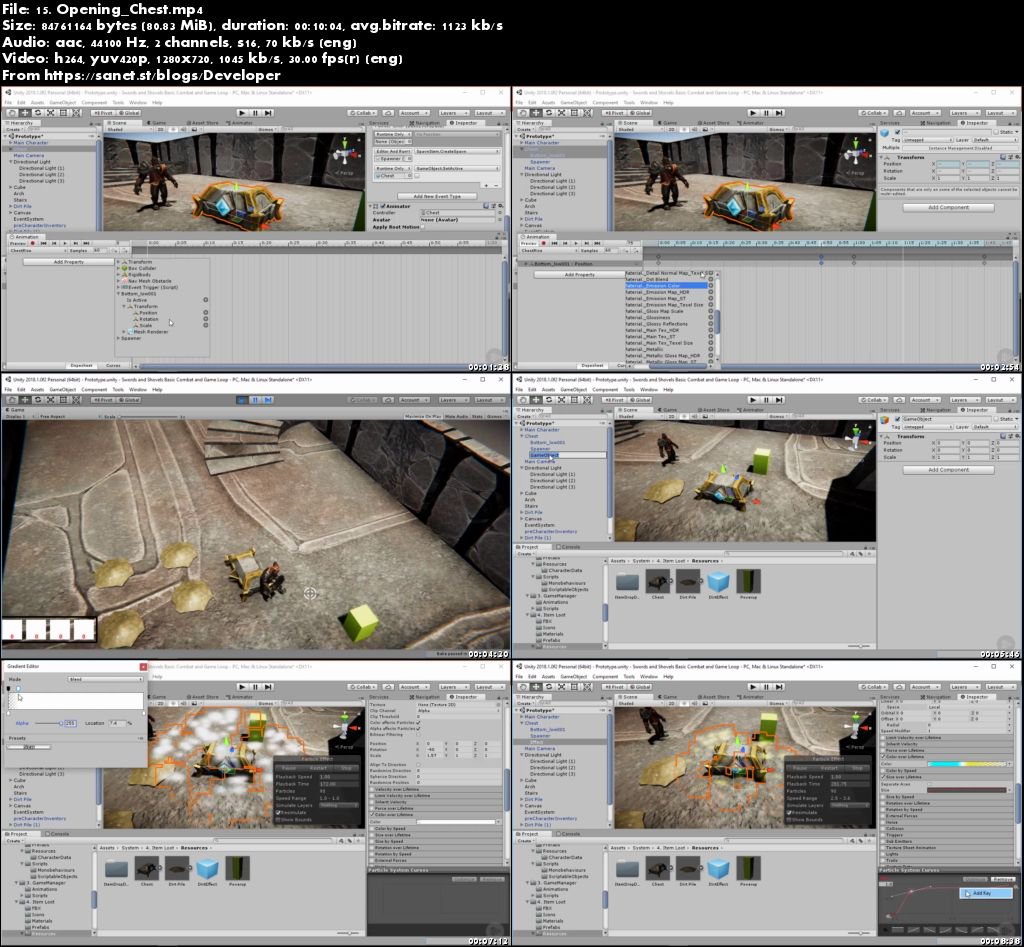Close the Gradient Editor window

tap(143, 666)
